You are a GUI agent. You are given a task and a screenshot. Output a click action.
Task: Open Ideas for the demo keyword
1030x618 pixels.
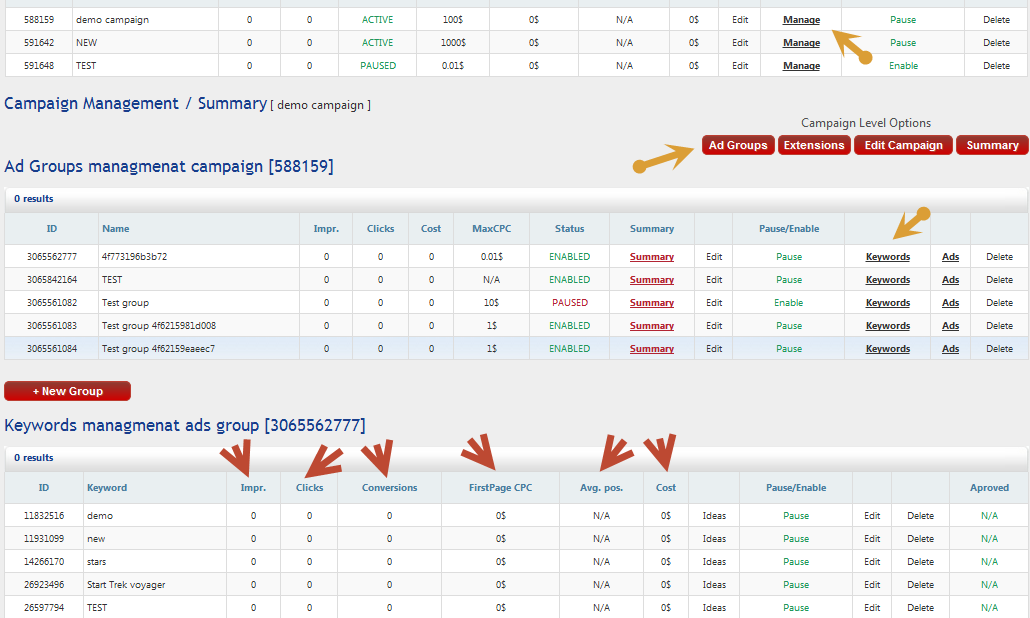[x=714, y=516]
